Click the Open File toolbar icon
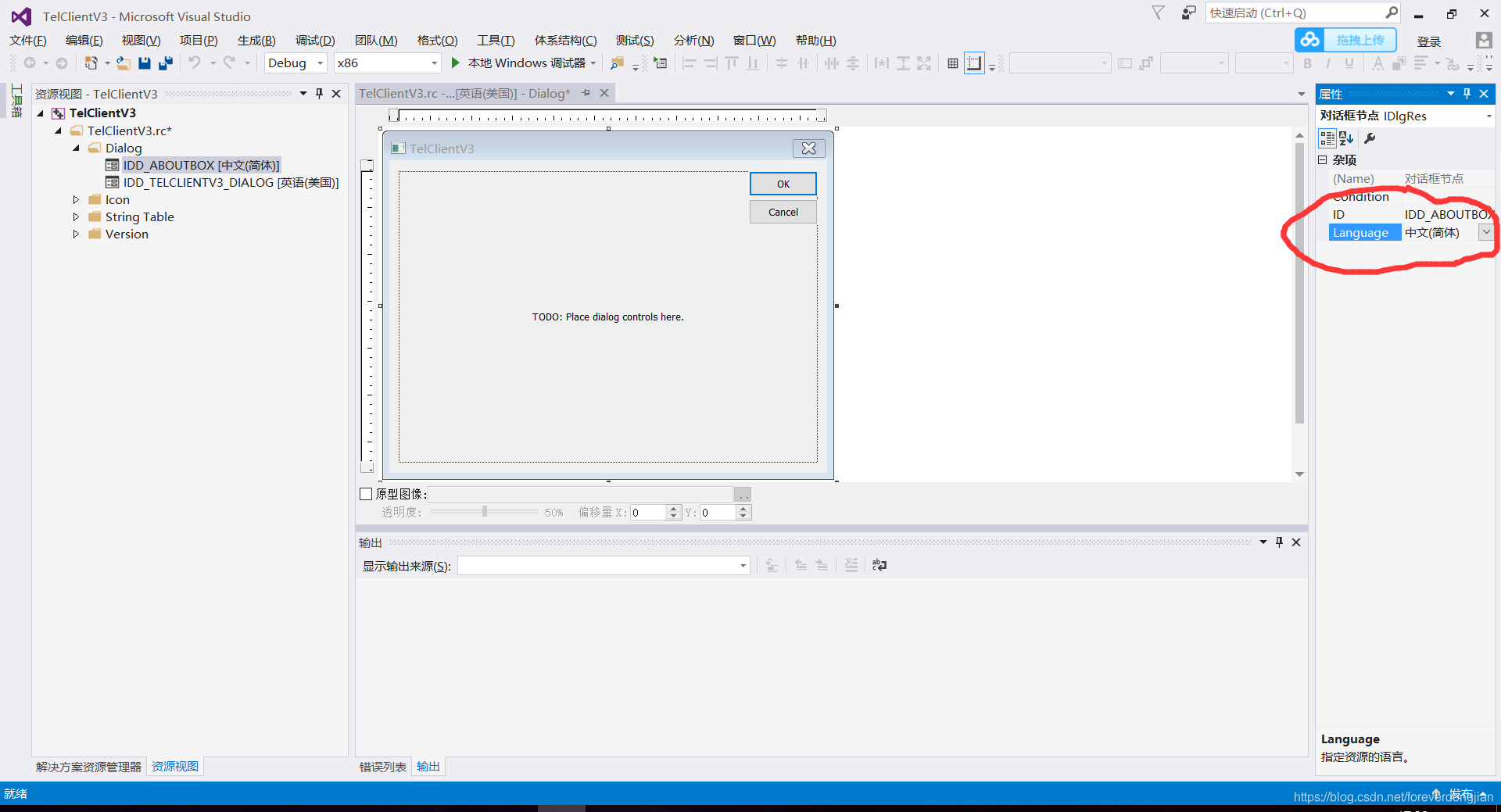Image resolution: width=1501 pixels, height=812 pixels. point(124,63)
